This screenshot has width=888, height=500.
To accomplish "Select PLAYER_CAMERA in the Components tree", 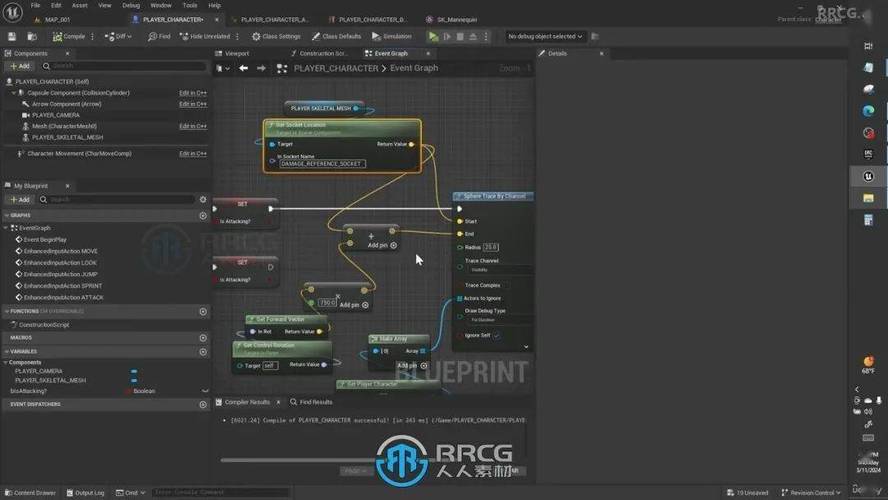I will point(56,115).
